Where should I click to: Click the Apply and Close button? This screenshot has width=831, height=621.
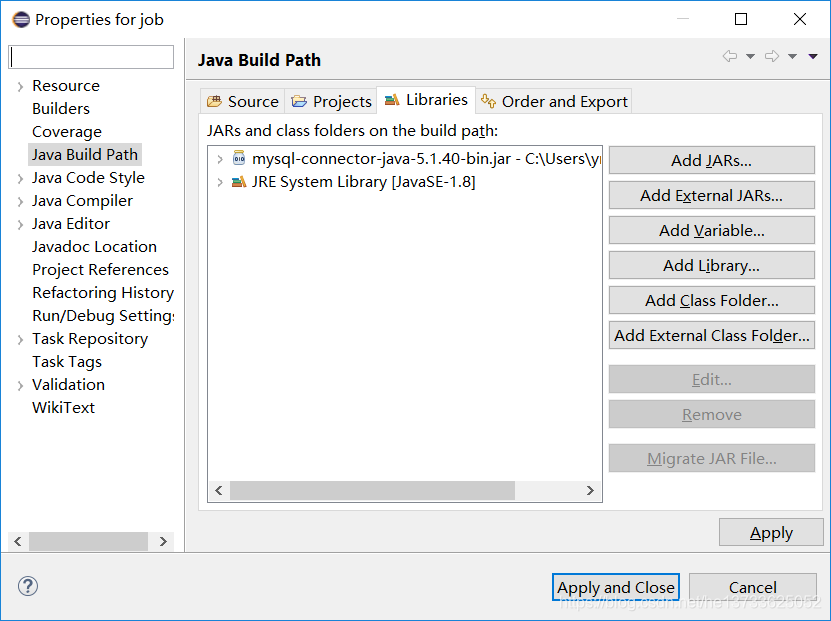pyautogui.click(x=615, y=587)
